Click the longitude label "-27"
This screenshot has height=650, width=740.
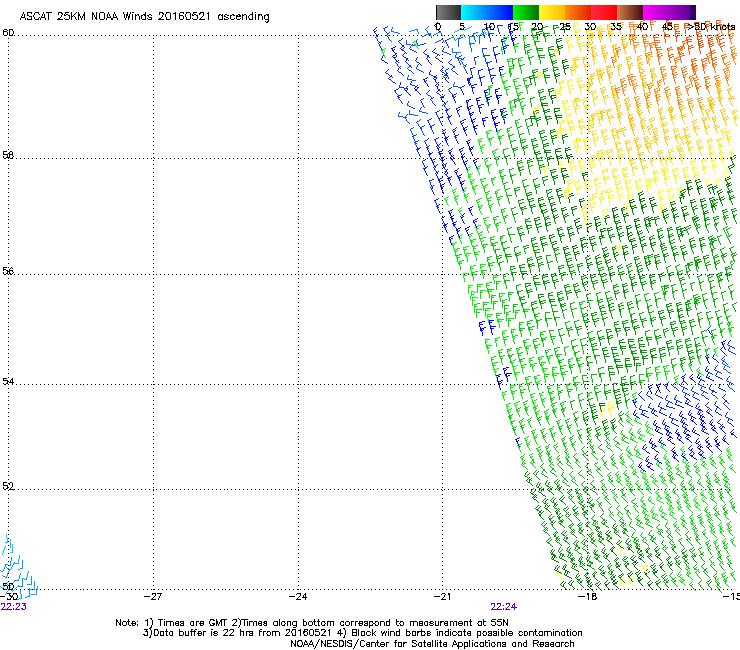point(153,596)
